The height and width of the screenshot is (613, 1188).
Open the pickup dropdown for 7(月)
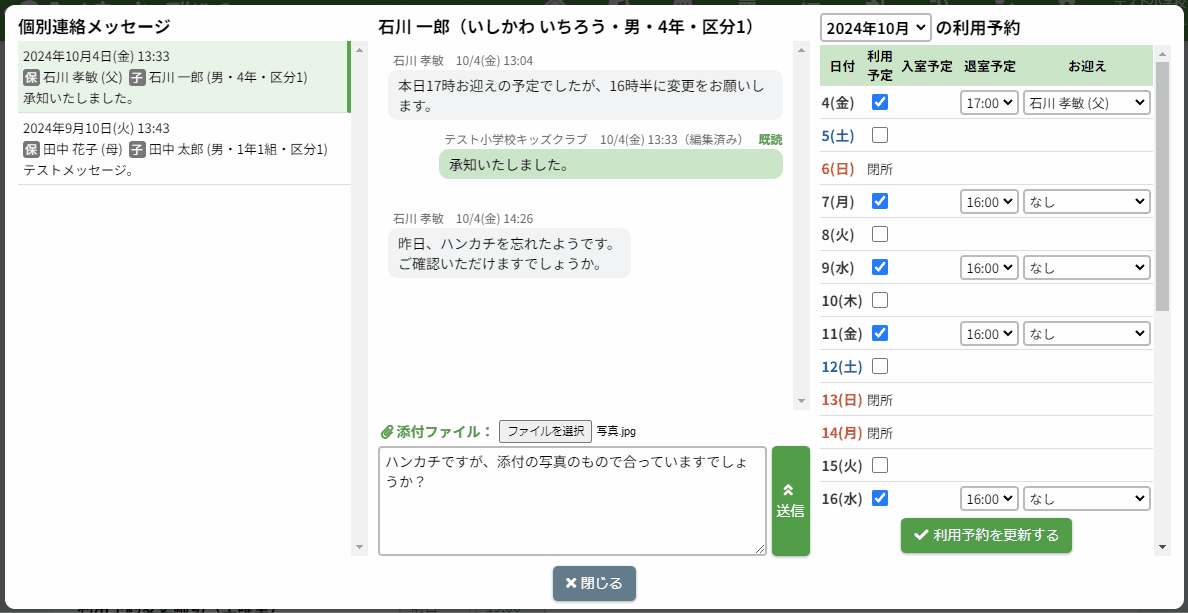[x=1086, y=201]
